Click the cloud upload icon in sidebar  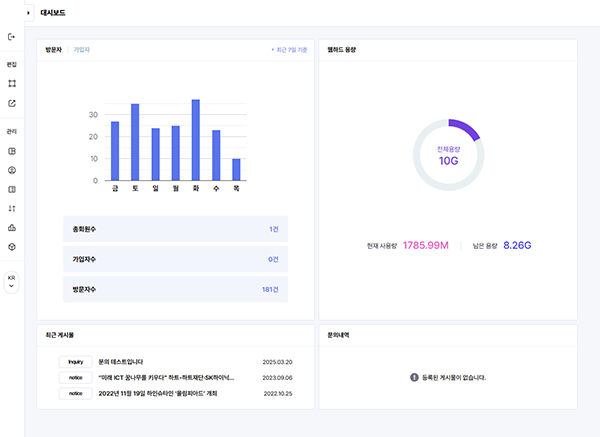point(12,228)
